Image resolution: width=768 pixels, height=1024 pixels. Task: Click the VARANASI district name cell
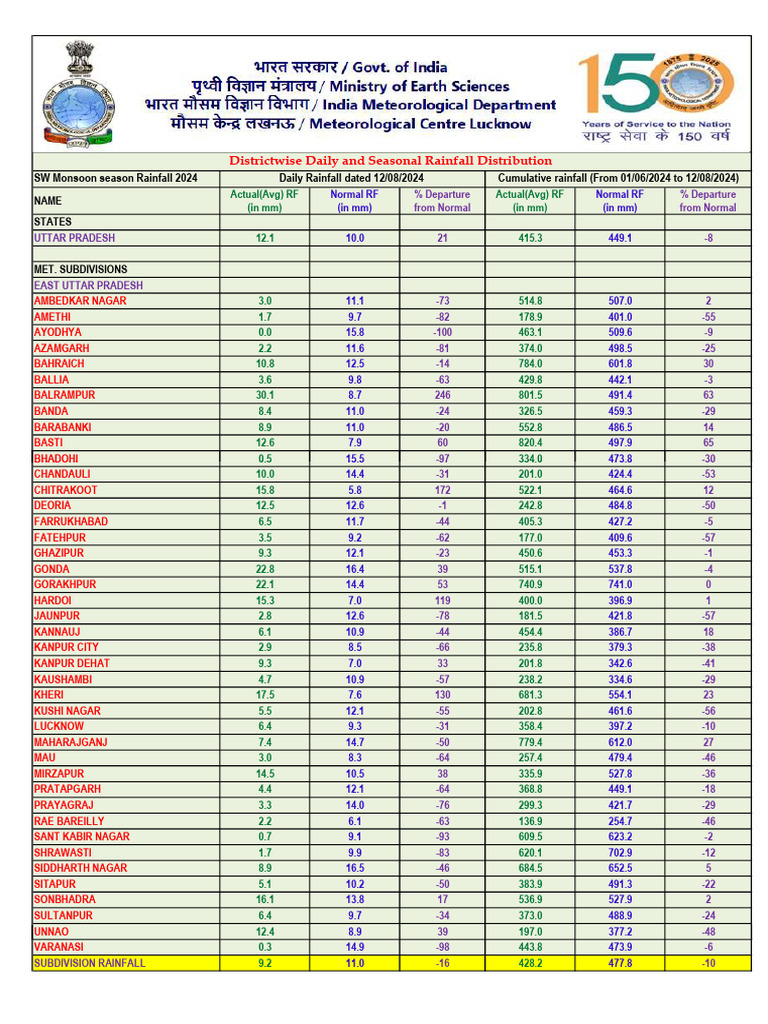pyautogui.click(x=59, y=947)
